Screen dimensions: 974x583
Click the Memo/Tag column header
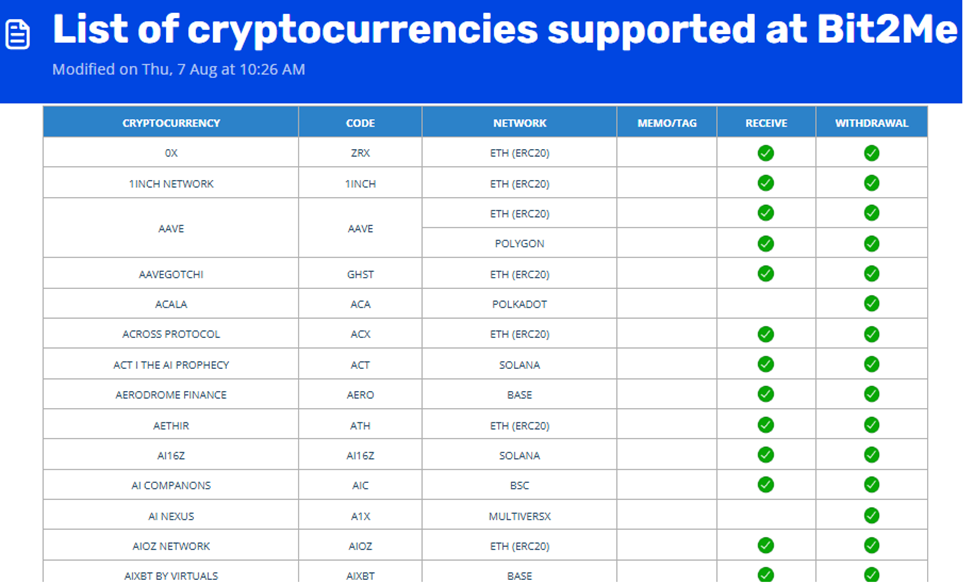coord(667,123)
